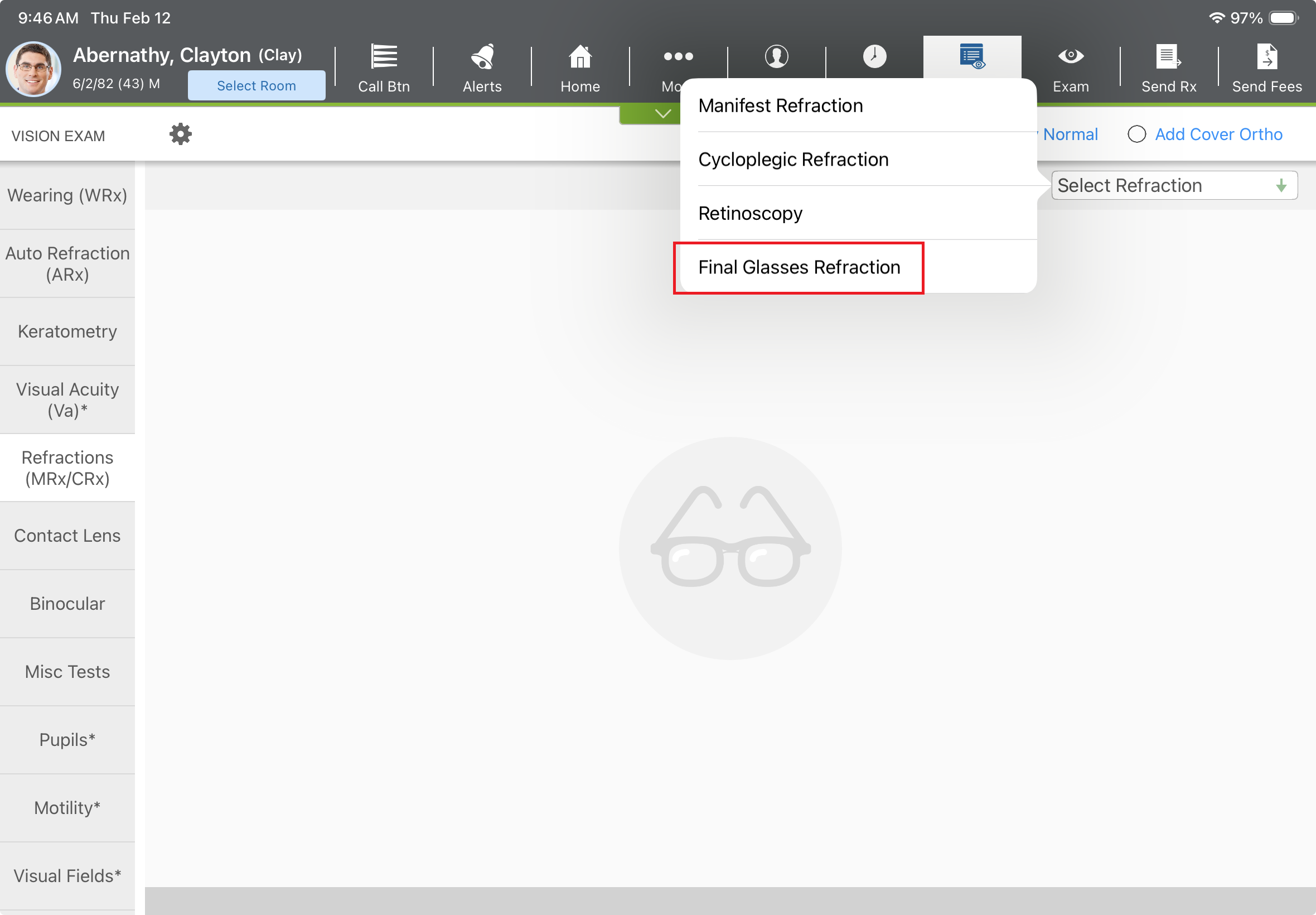This screenshot has width=1316, height=915.
Task: Pick Cycloplegic Refraction option
Action: (x=793, y=160)
